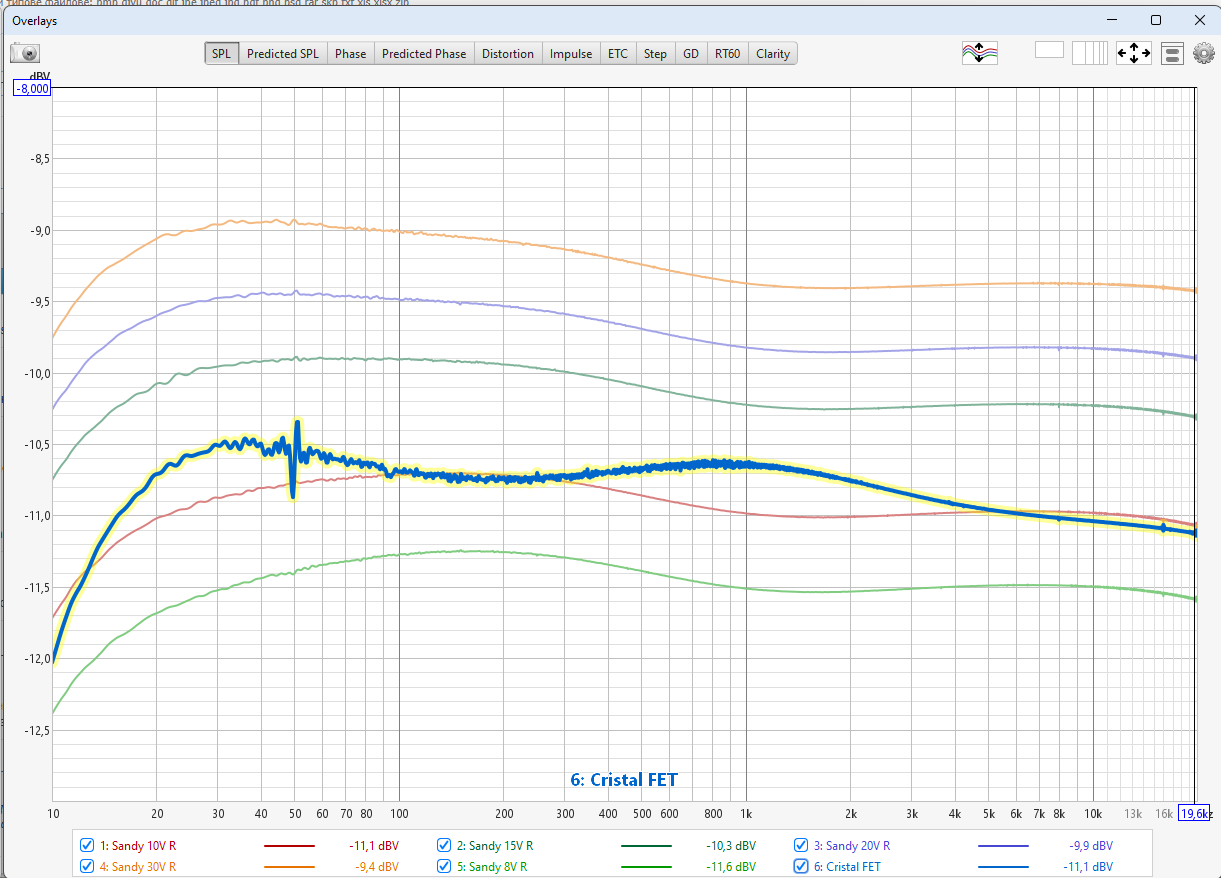The image size is (1221, 878).
Task: Uncheck the Sandy 30V R trace checkbox
Action: click(x=87, y=867)
